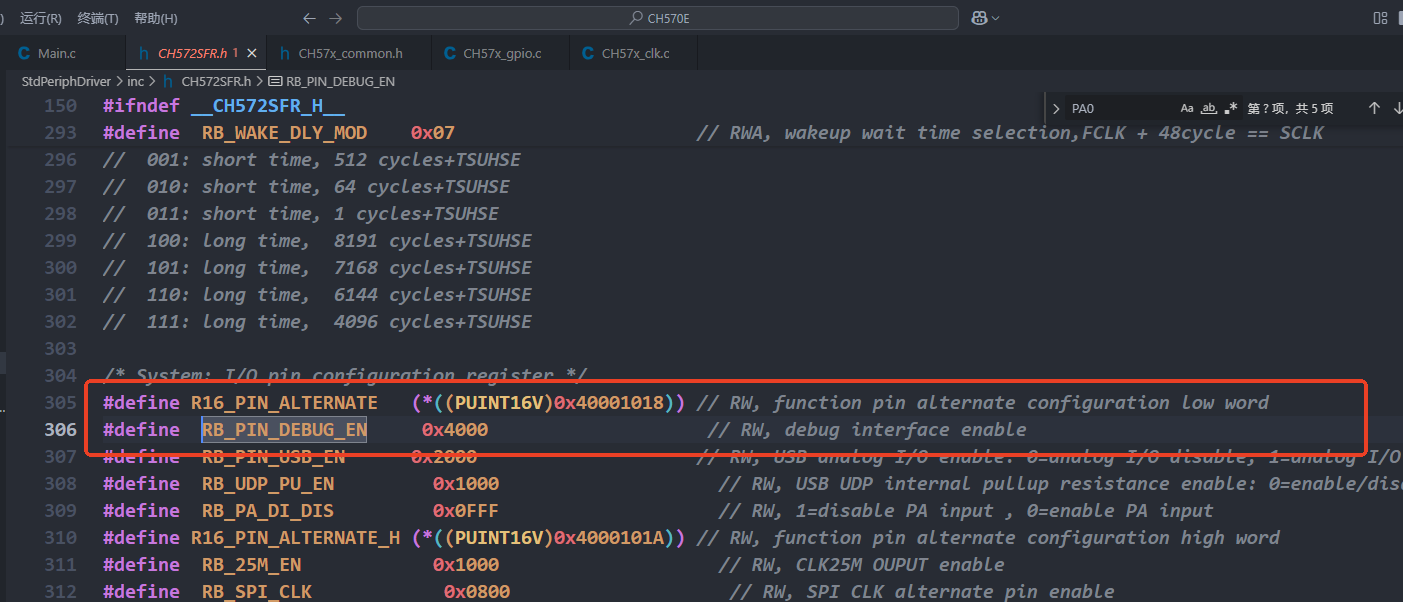This screenshot has height=602, width=1403.
Task: Click the customize layout icon
Action: point(1381,18)
